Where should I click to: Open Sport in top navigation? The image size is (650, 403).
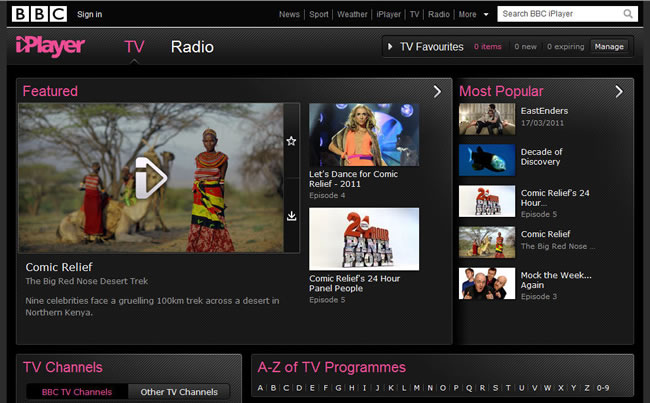pos(319,15)
